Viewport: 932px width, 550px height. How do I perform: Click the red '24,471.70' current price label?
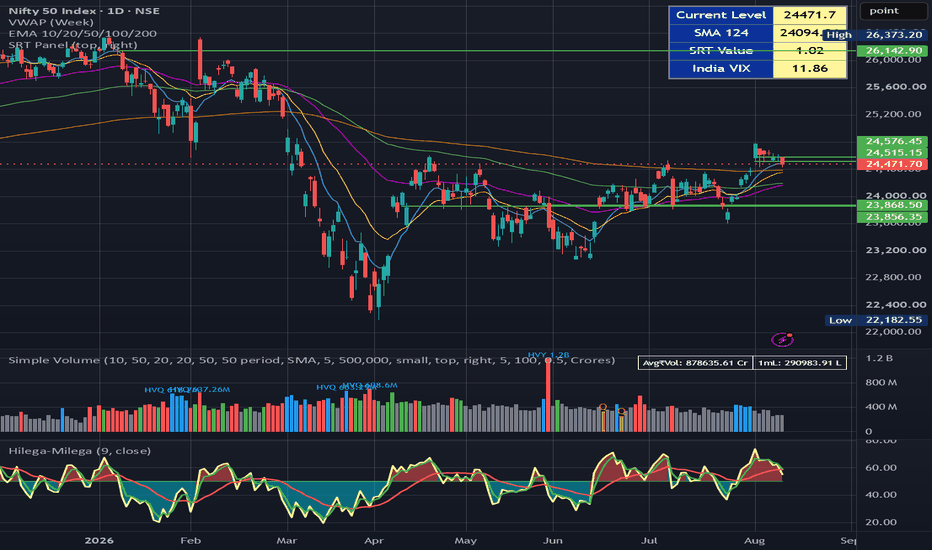(893, 164)
